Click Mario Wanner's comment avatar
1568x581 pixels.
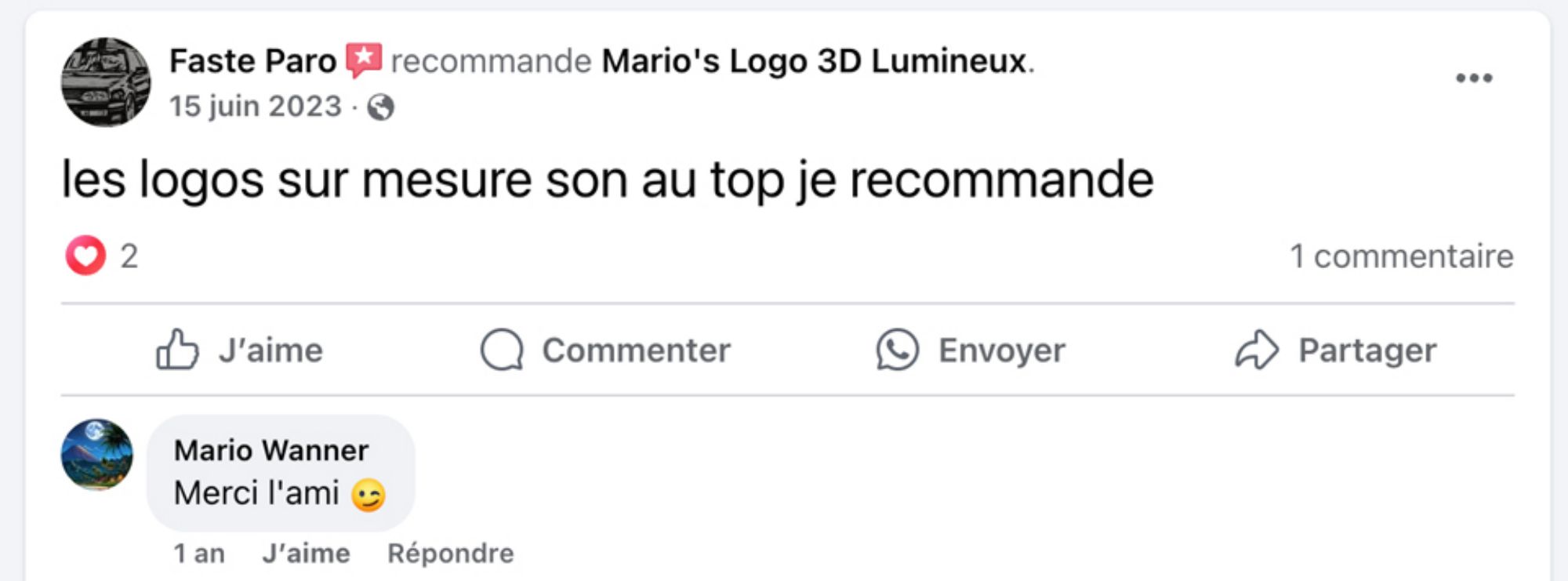[97, 455]
